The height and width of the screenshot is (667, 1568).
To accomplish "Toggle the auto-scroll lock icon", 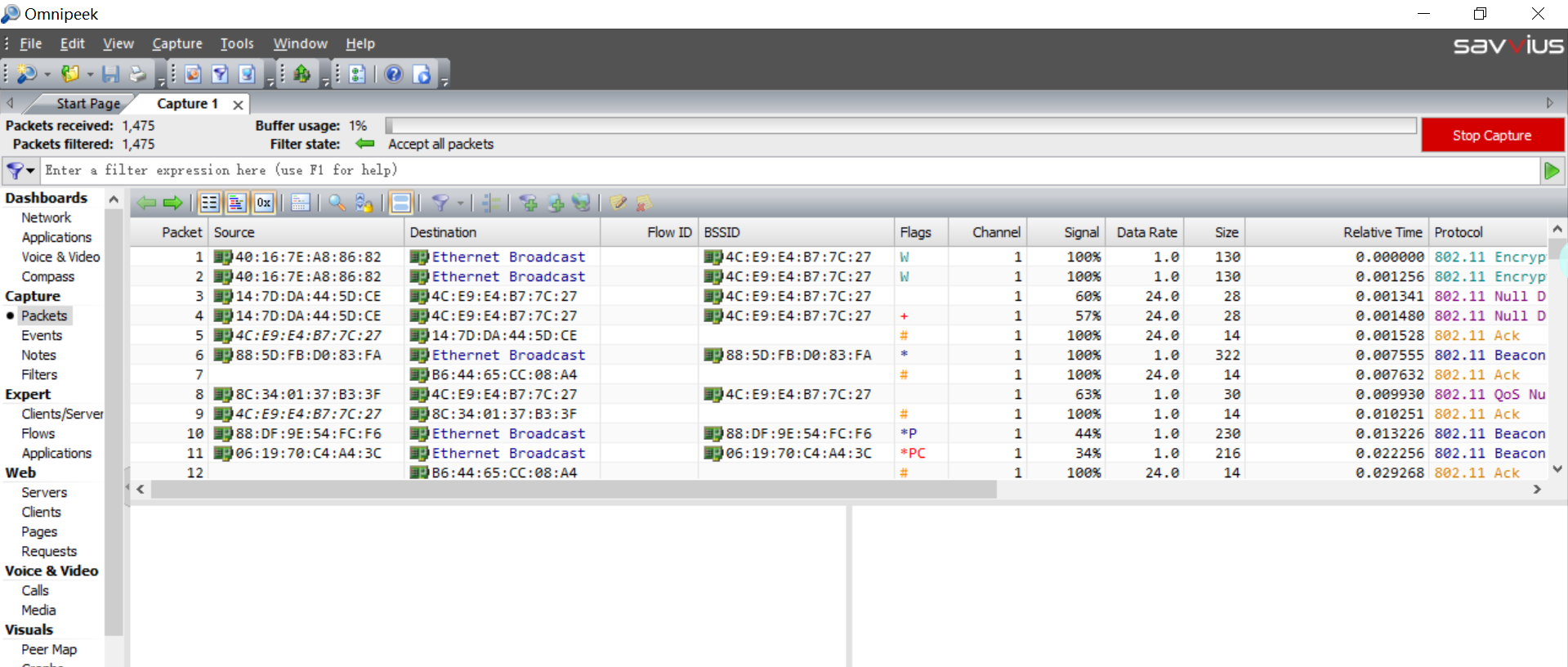I will point(364,203).
